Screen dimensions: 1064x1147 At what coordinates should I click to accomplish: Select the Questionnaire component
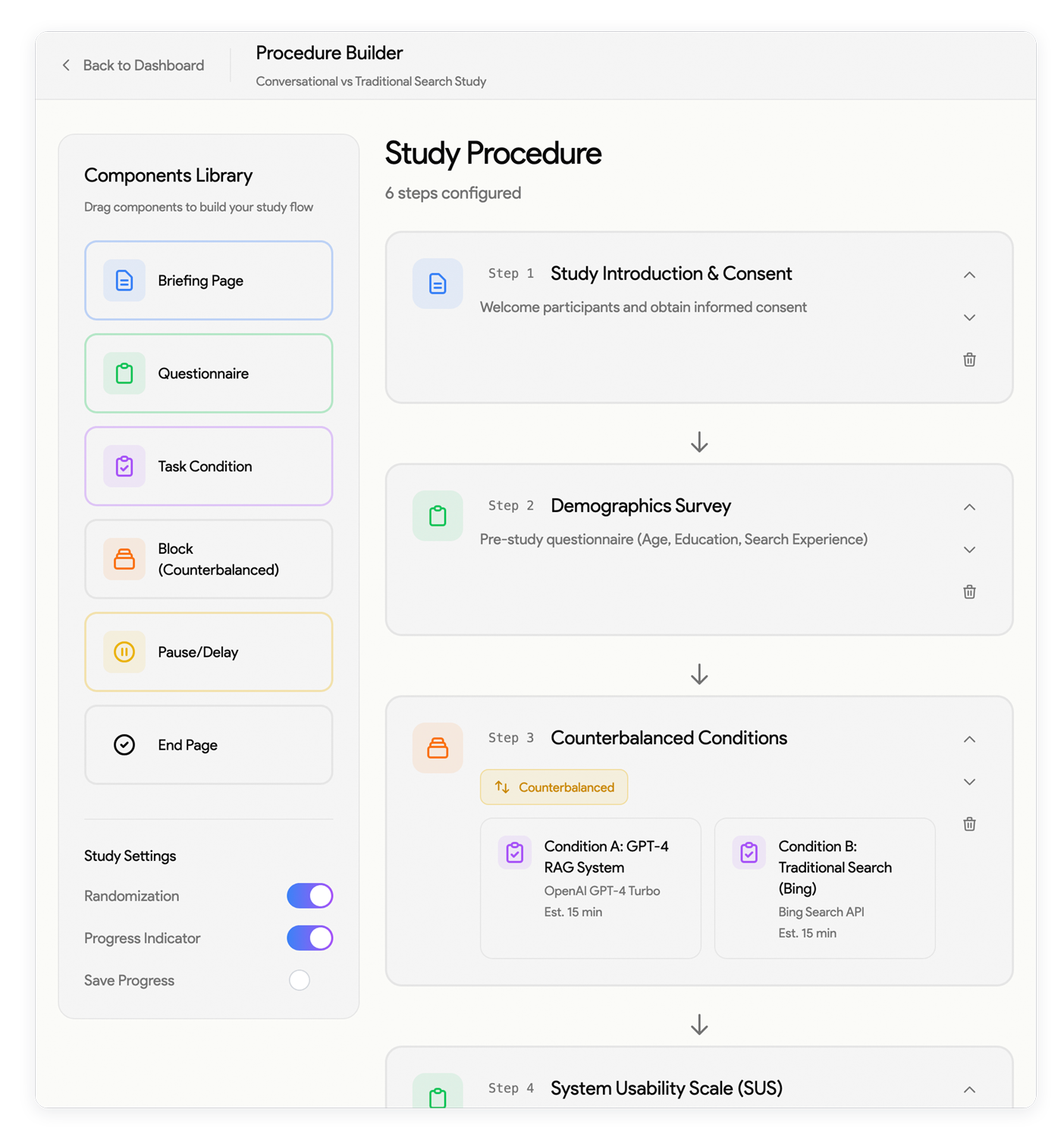click(209, 373)
